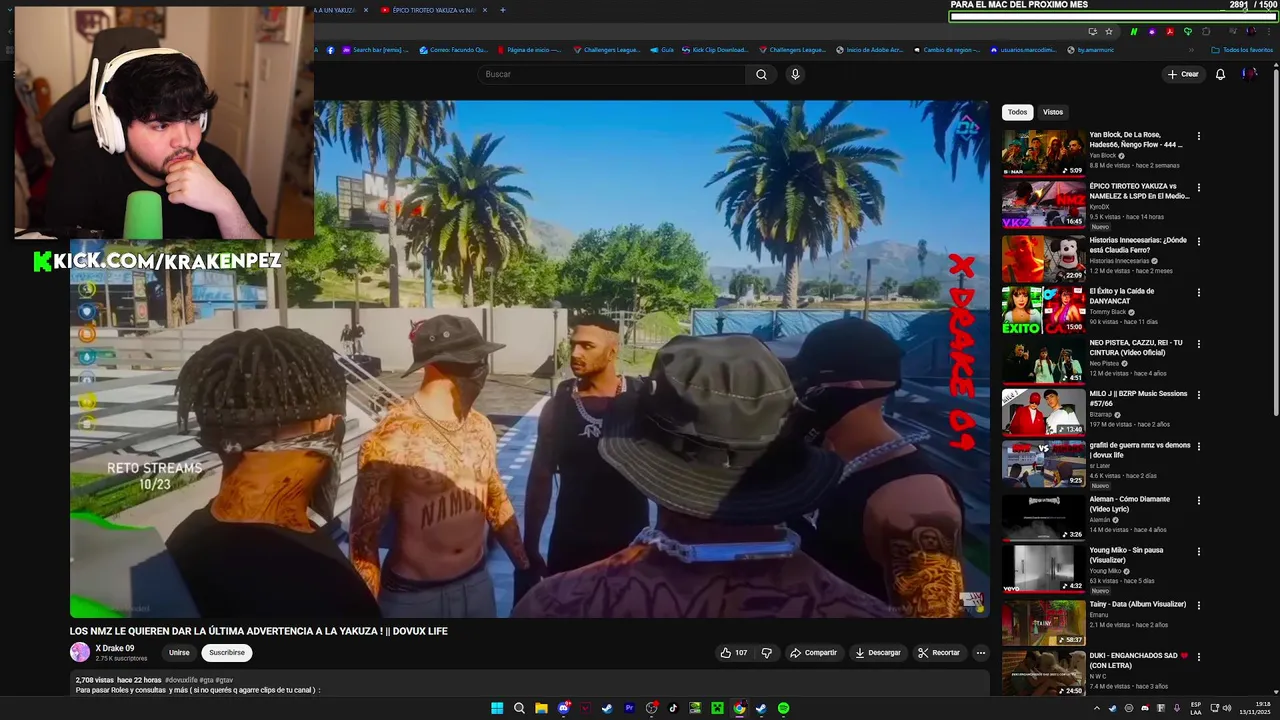1280x720 pixels.
Task: Open File Explorer from taskbar
Action: coord(541,708)
